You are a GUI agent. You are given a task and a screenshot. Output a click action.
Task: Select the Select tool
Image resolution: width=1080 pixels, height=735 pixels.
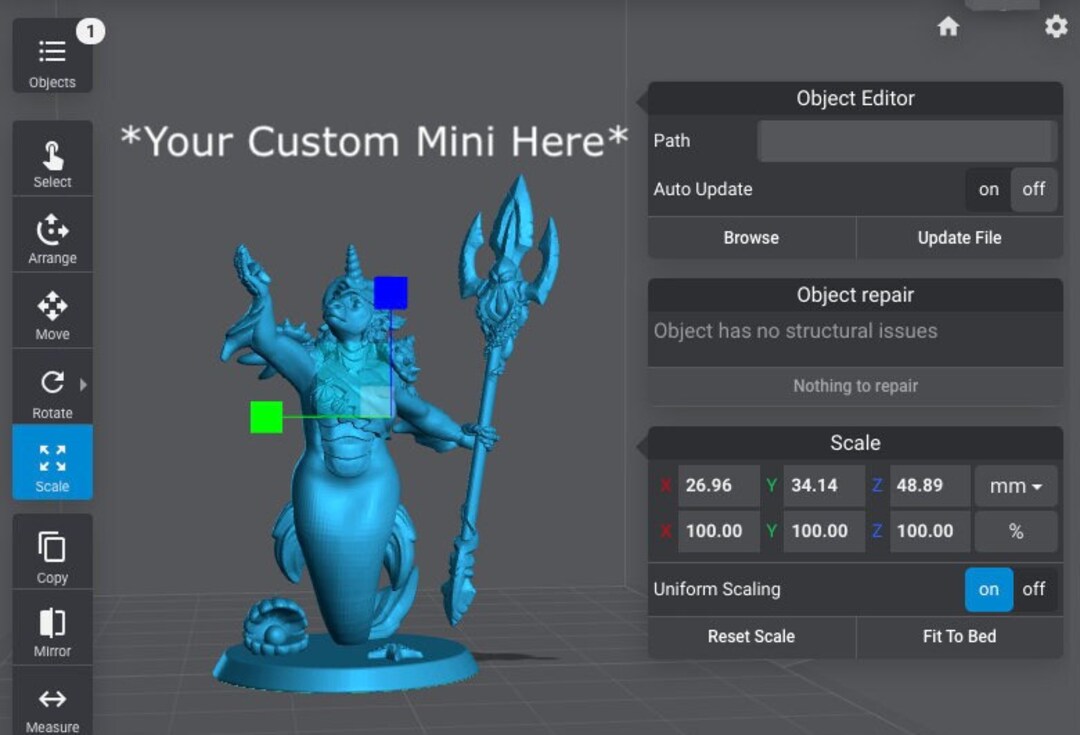pos(52,160)
